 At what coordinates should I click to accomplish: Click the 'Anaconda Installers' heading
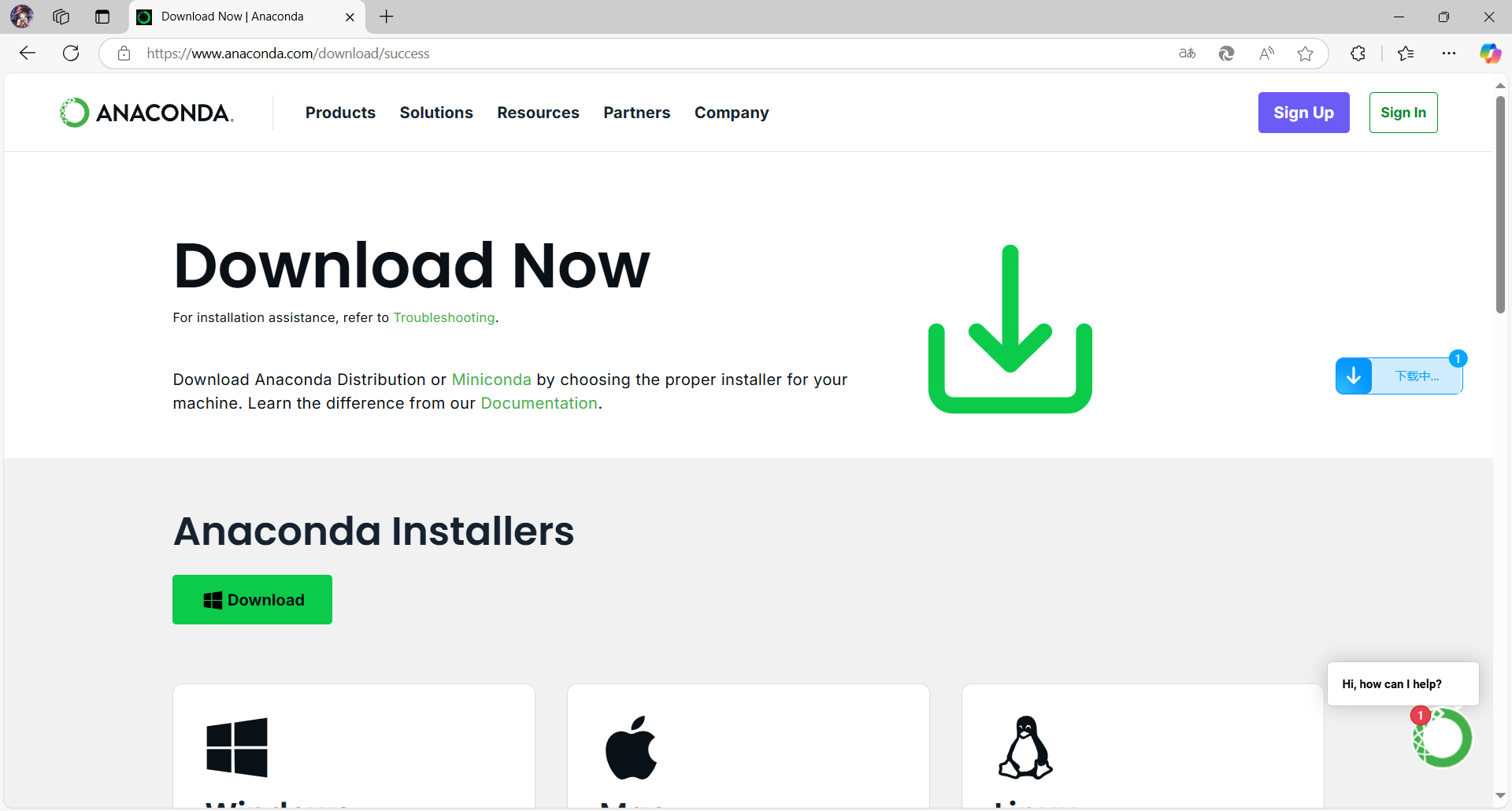tap(374, 531)
